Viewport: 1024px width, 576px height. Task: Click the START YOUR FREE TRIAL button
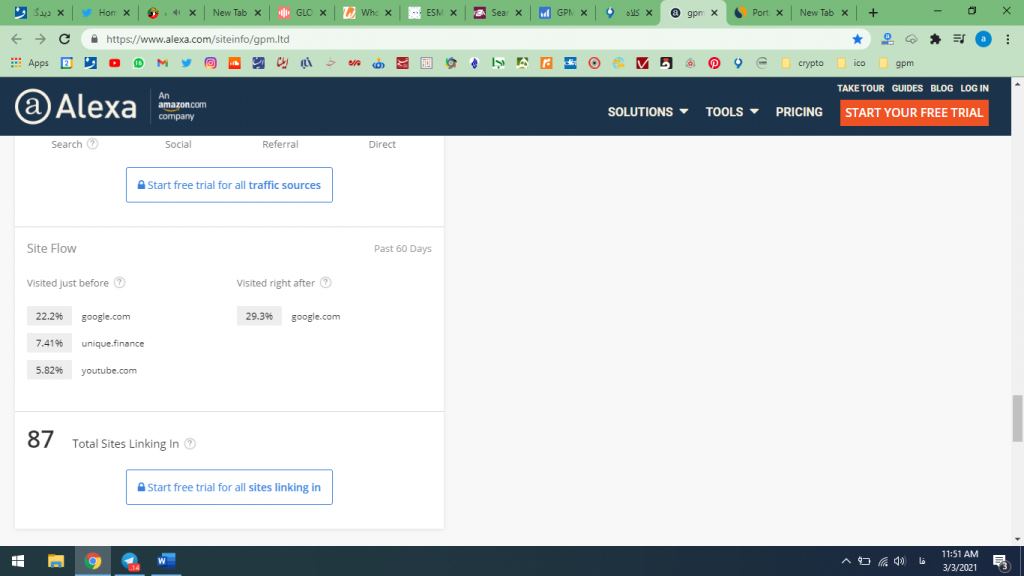pyautogui.click(x=913, y=112)
